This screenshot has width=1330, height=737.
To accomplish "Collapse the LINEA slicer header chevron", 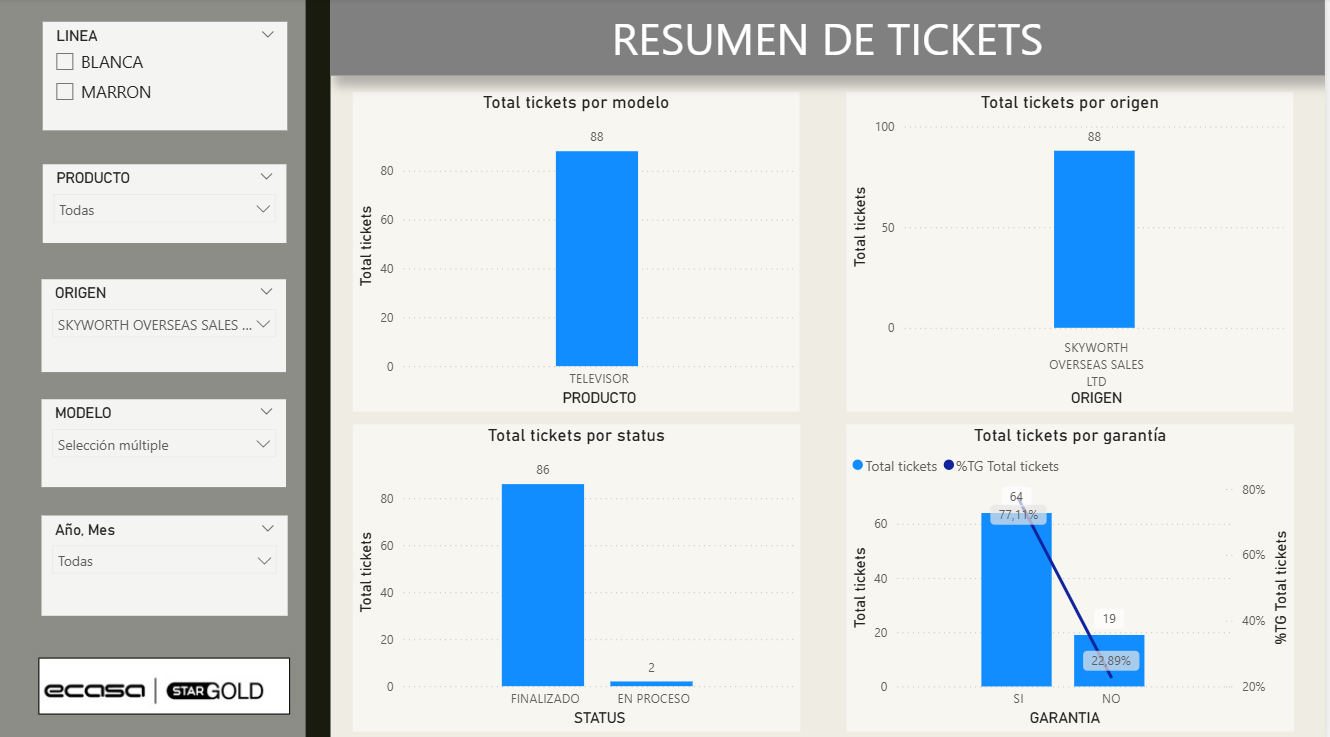I will [267, 35].
